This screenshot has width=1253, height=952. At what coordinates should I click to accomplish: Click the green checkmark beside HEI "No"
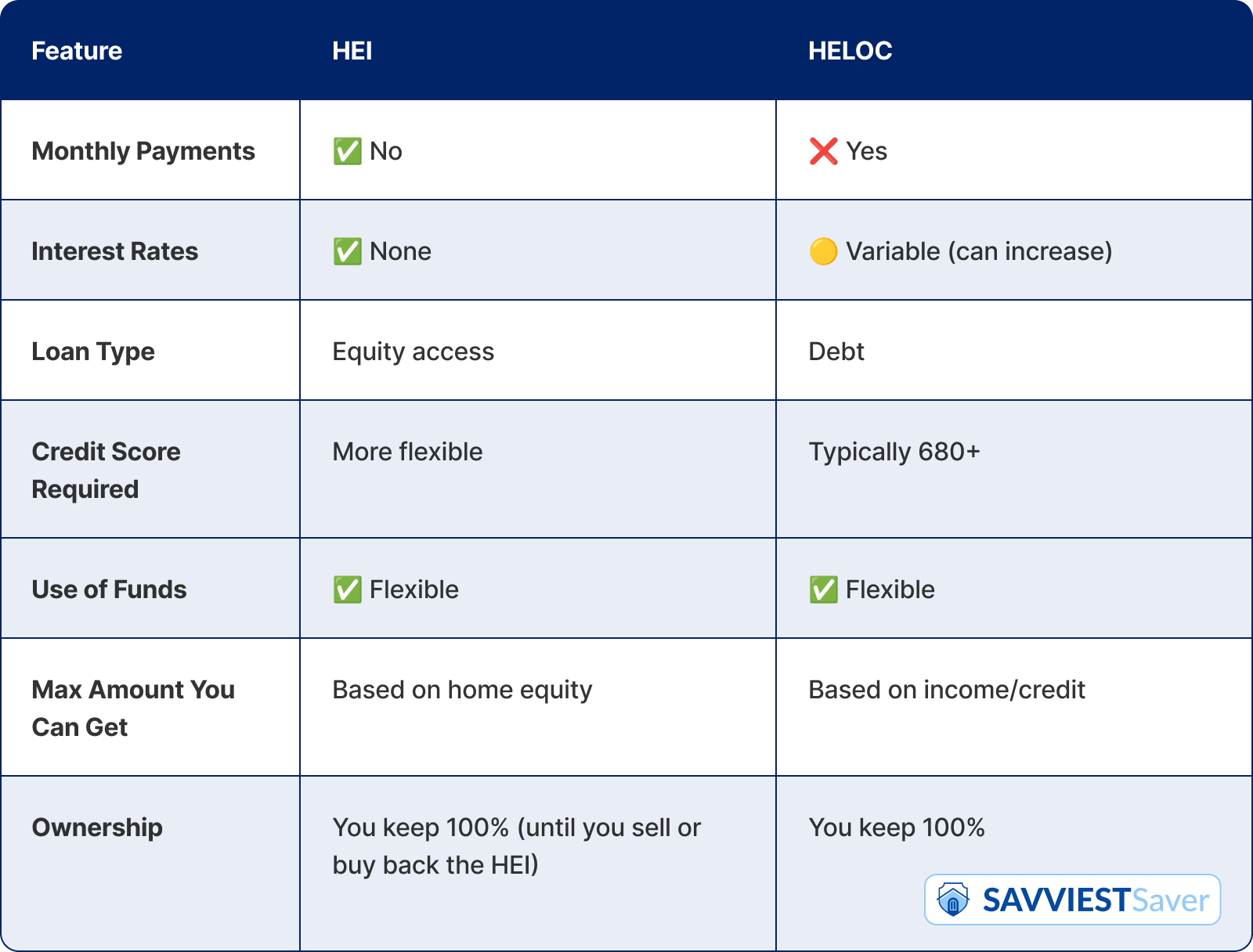tap(347, 151)
